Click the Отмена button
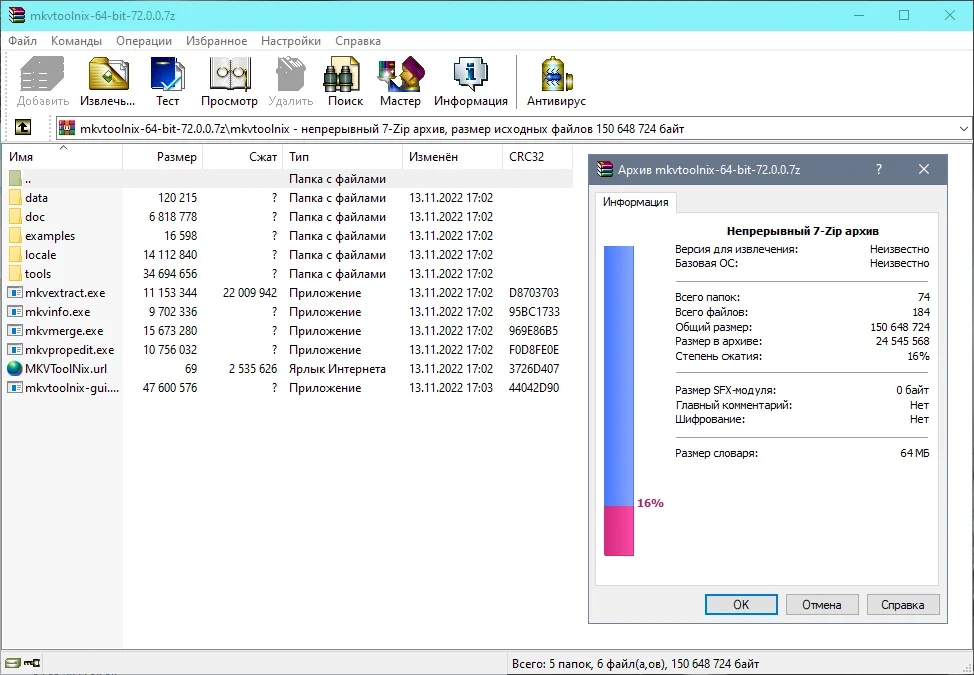This screenshot has height=675, width=974. 822,604
